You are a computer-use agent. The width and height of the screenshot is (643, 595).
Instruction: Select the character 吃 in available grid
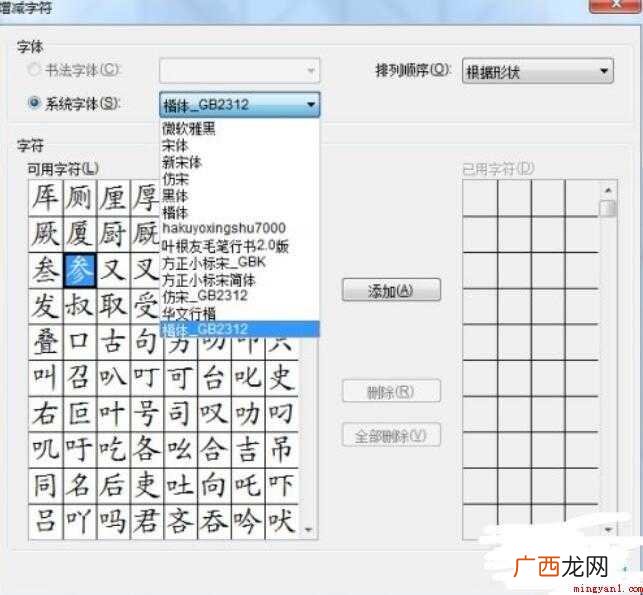pos(114,450)
